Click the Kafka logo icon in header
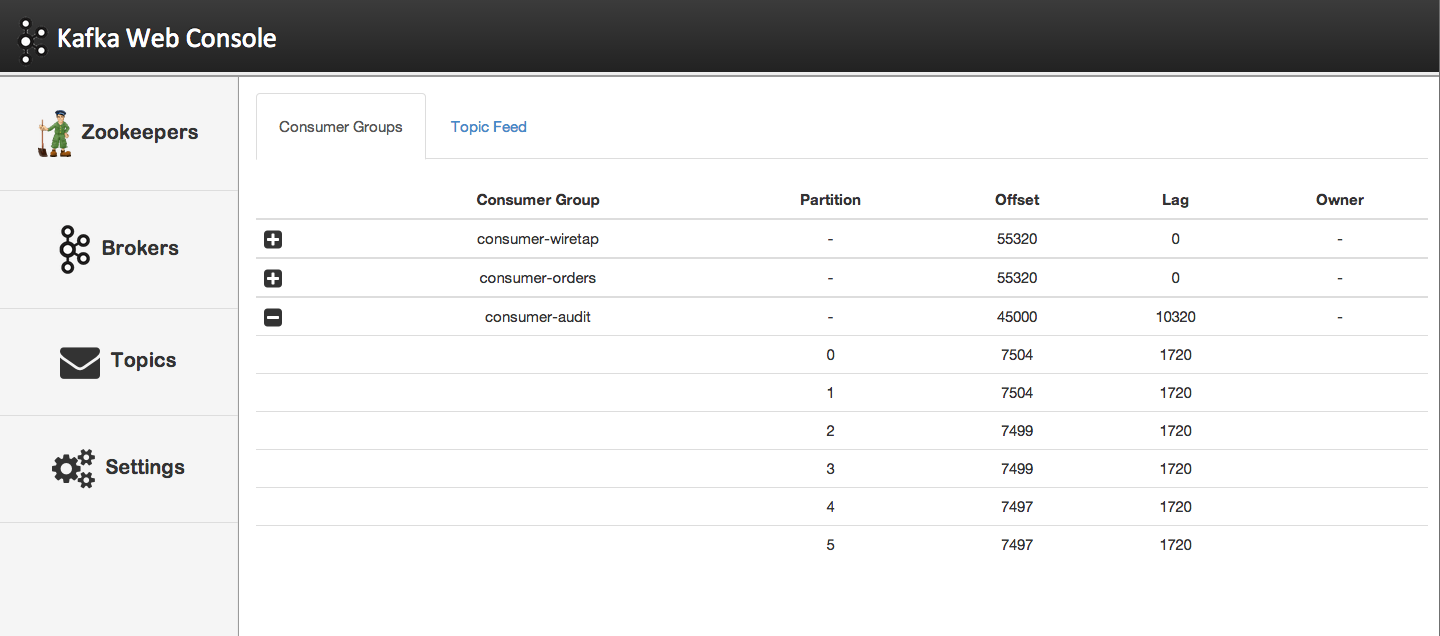The width and height of the screenshot is (1440, 636). tap(33, 39)
